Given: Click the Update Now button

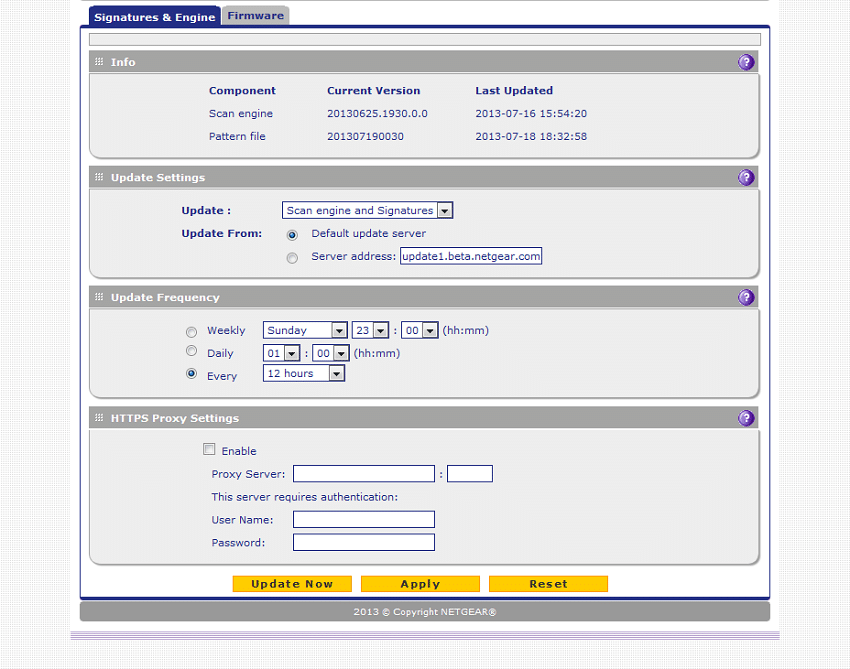Looking at the screenshot, I should pos(292,584).
